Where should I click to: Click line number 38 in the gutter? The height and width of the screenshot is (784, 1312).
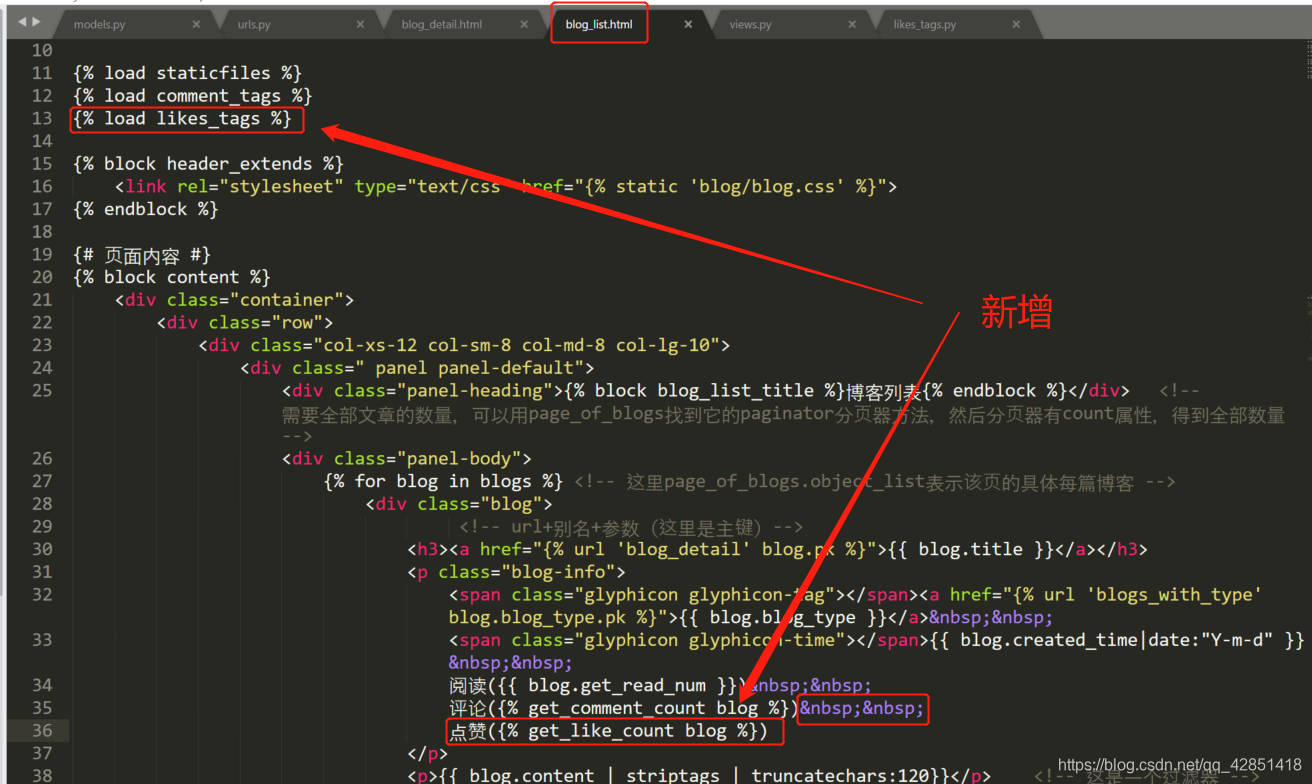(x=41, y=775)
